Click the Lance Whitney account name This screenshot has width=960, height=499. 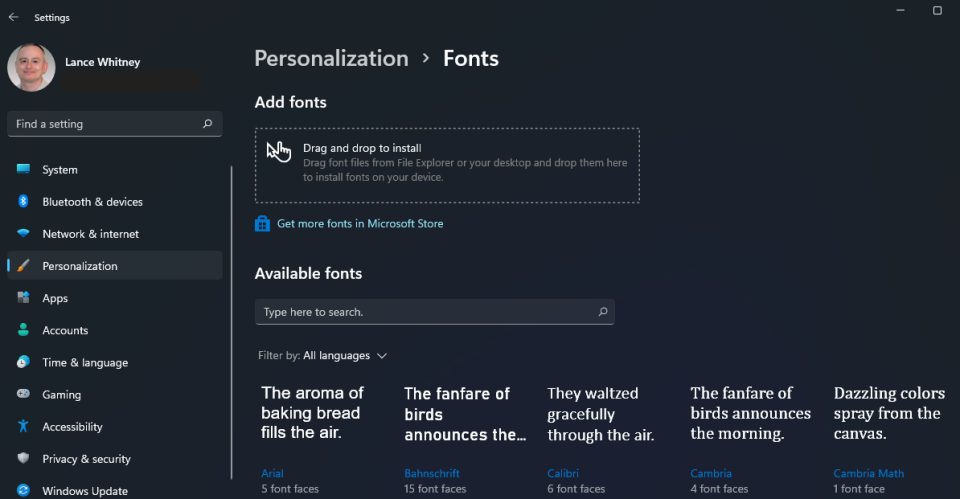click(103, 62)
